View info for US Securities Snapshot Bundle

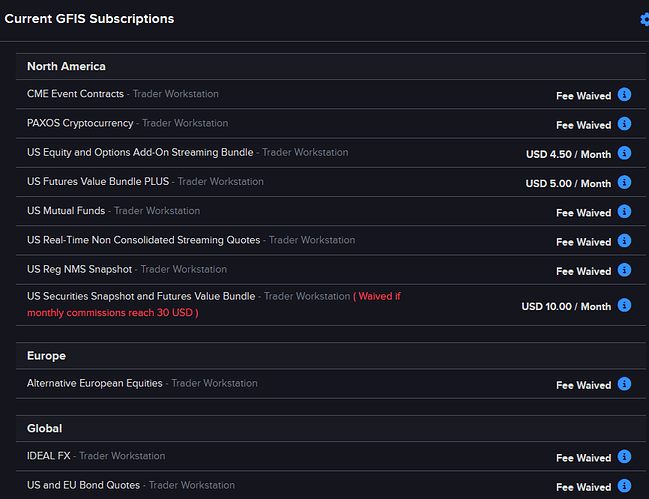click(x=624, y=305)
